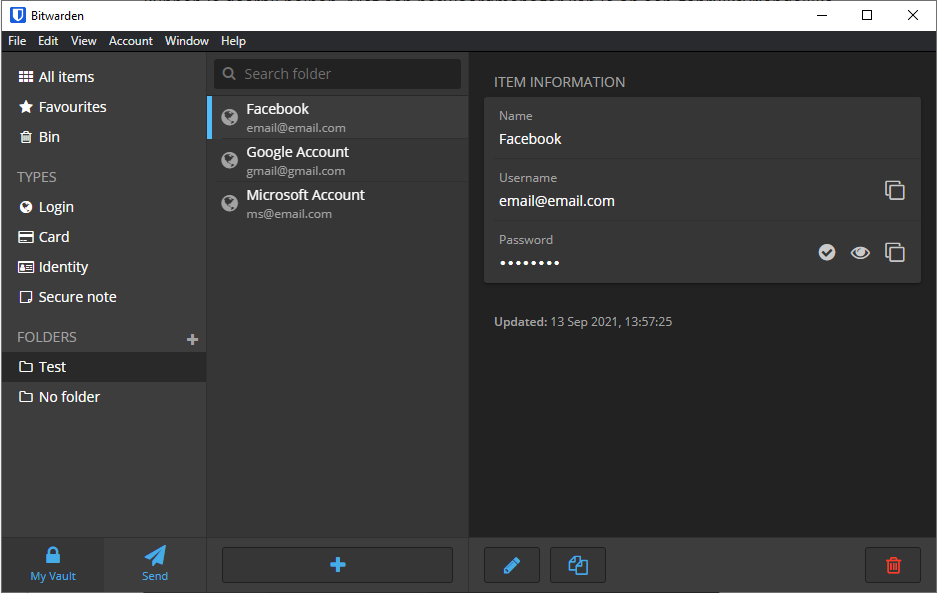Click the Google Account globe icon
Viewport: 939px width, 593px height.
(x=229, y=160)
